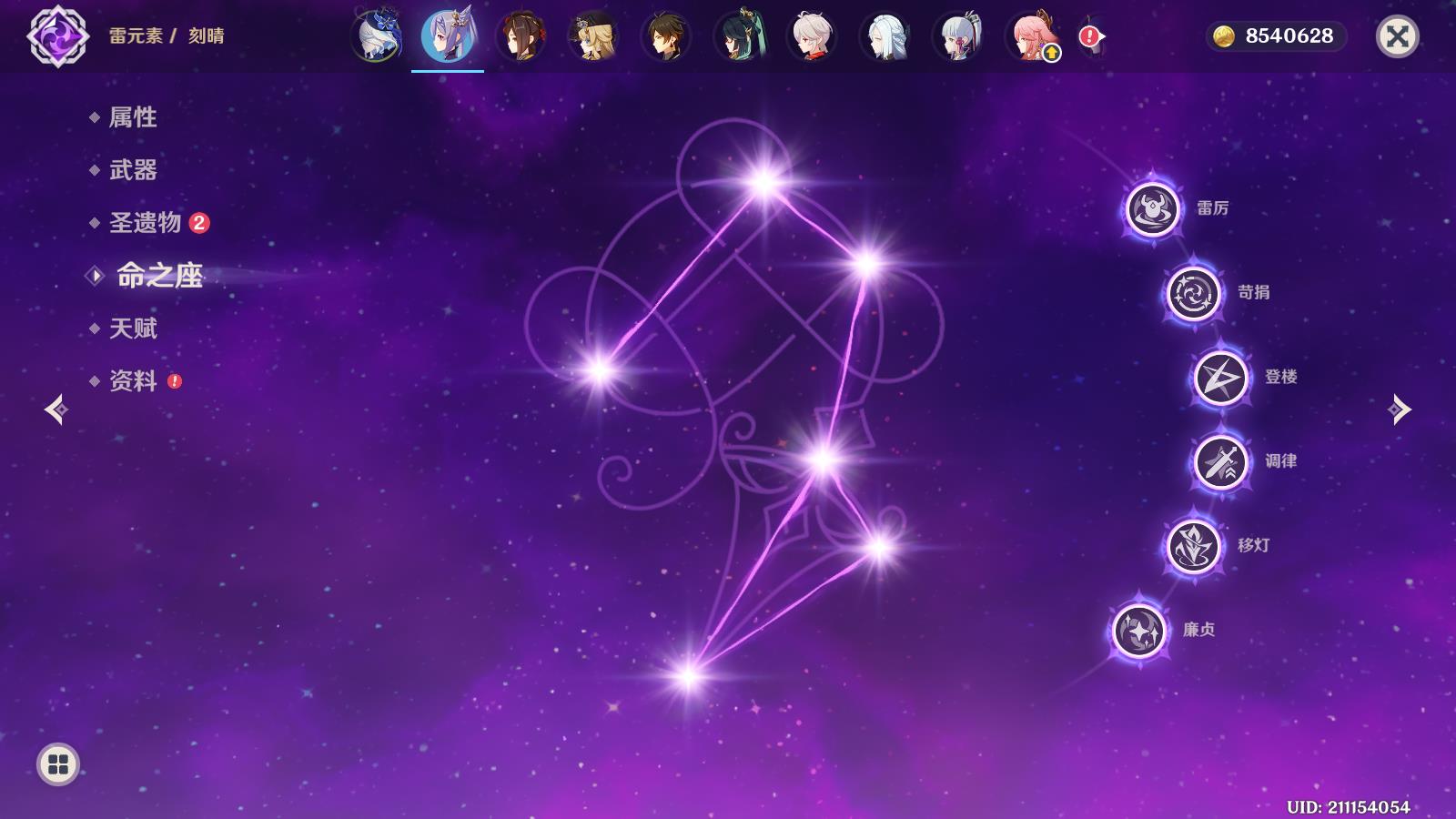Click the 雷厉 name label

[1212, 208]
